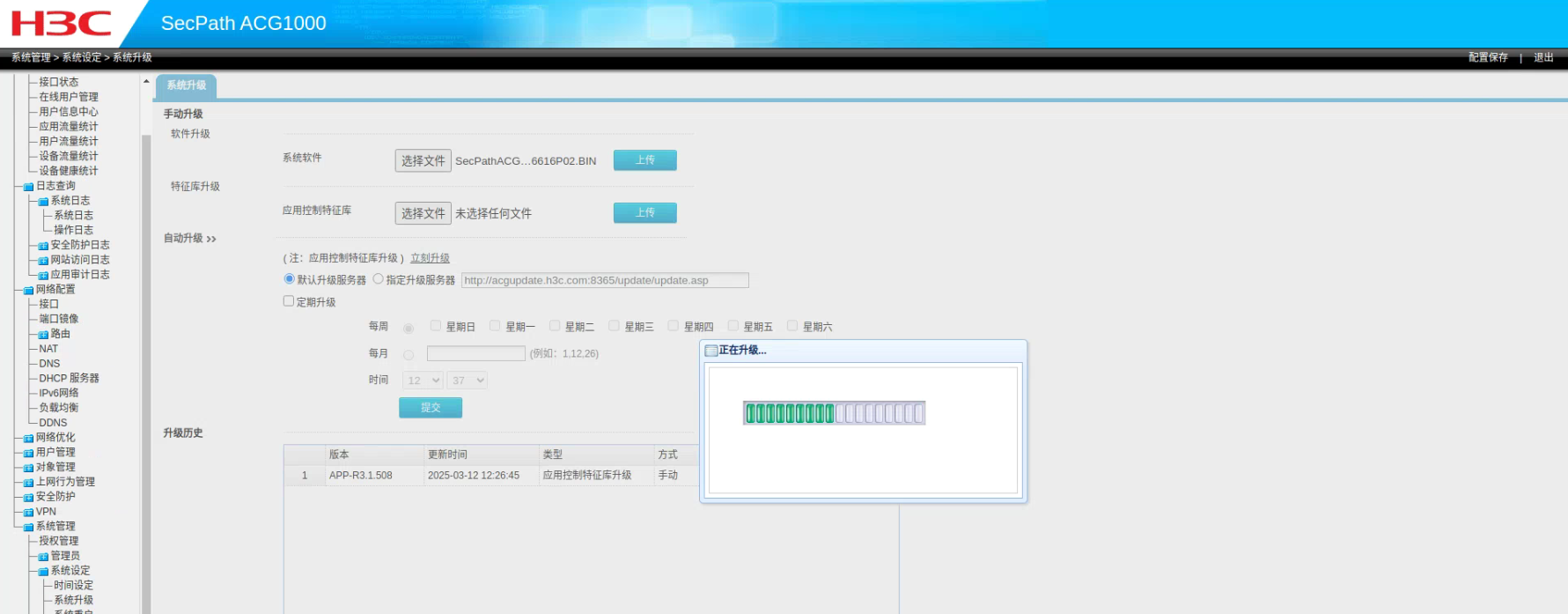Screen dimensions: 1568x614
Task: Check the 星期四 checkbox
Action: [674, 326]
